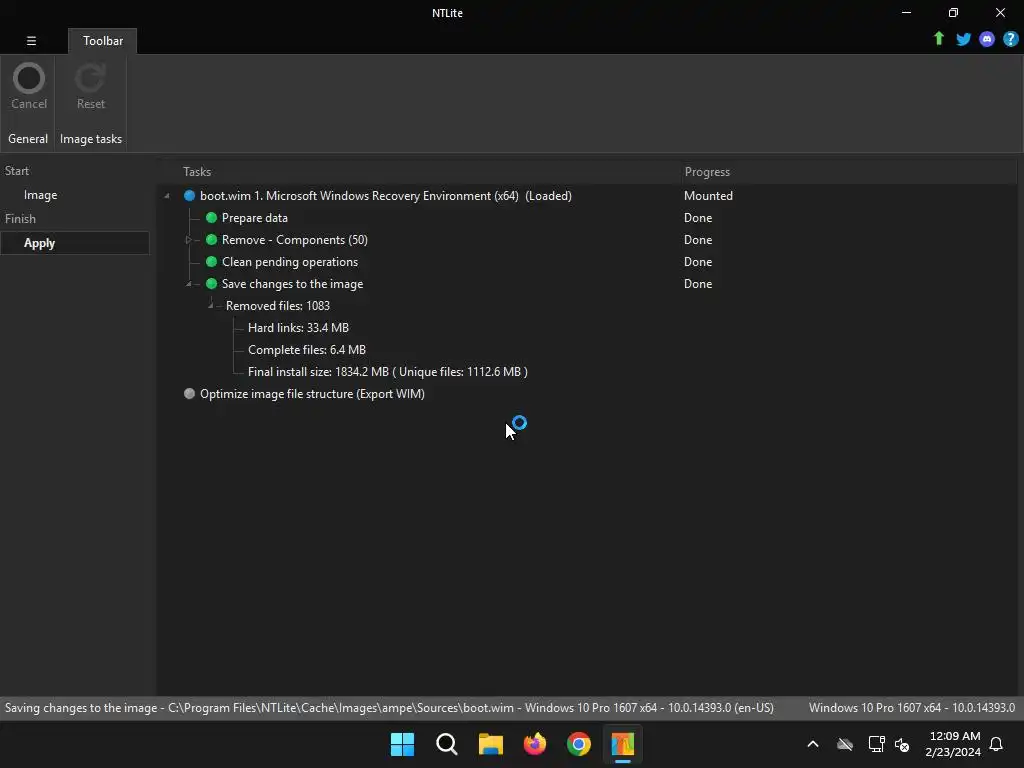This screenshot has width=1024, height=768.
Task: Click the OneDrive cloud tray icon
Action: (x=845, y=744)
